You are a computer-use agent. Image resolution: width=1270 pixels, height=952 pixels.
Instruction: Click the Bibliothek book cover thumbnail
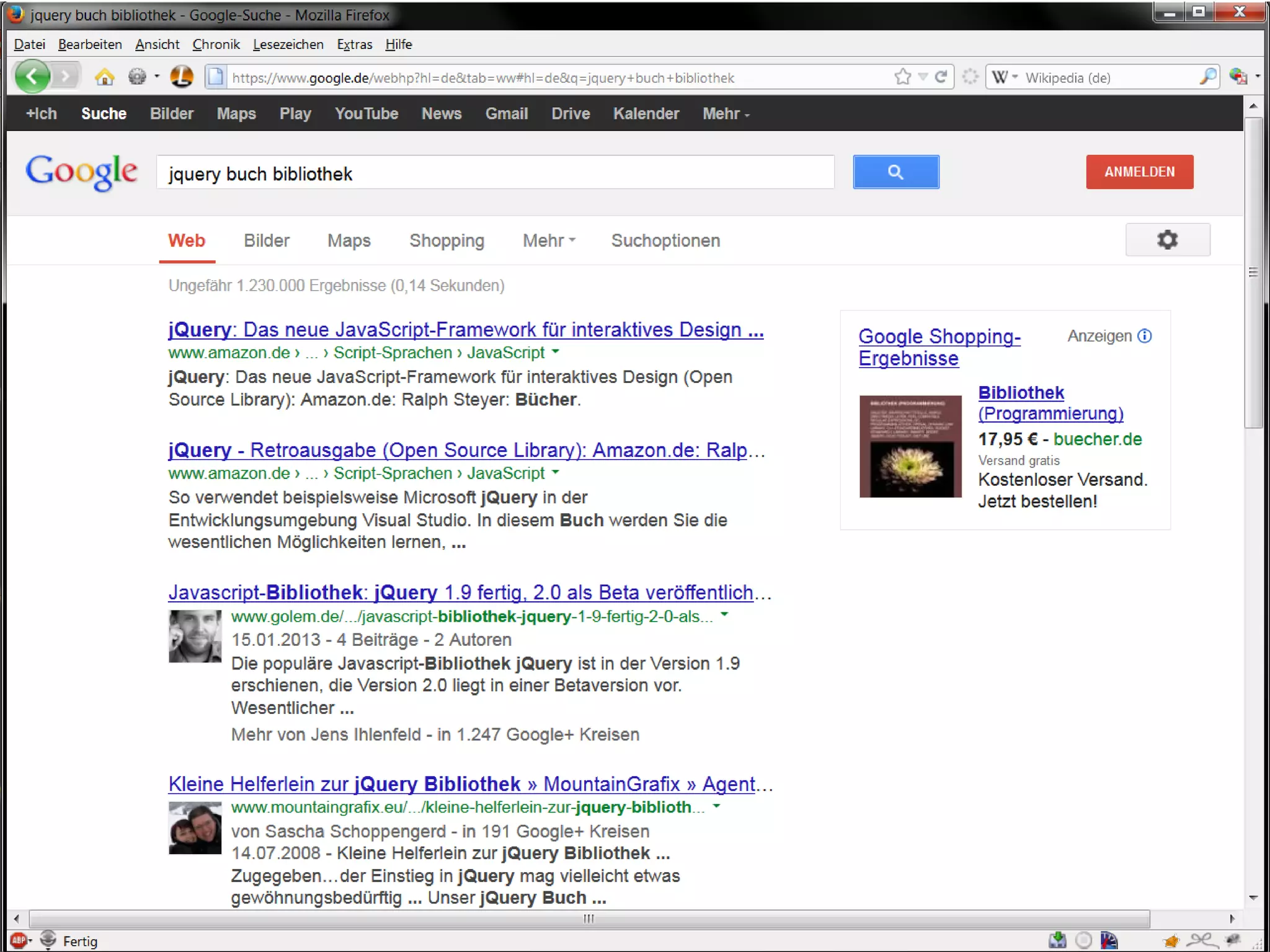click(910, 446)
